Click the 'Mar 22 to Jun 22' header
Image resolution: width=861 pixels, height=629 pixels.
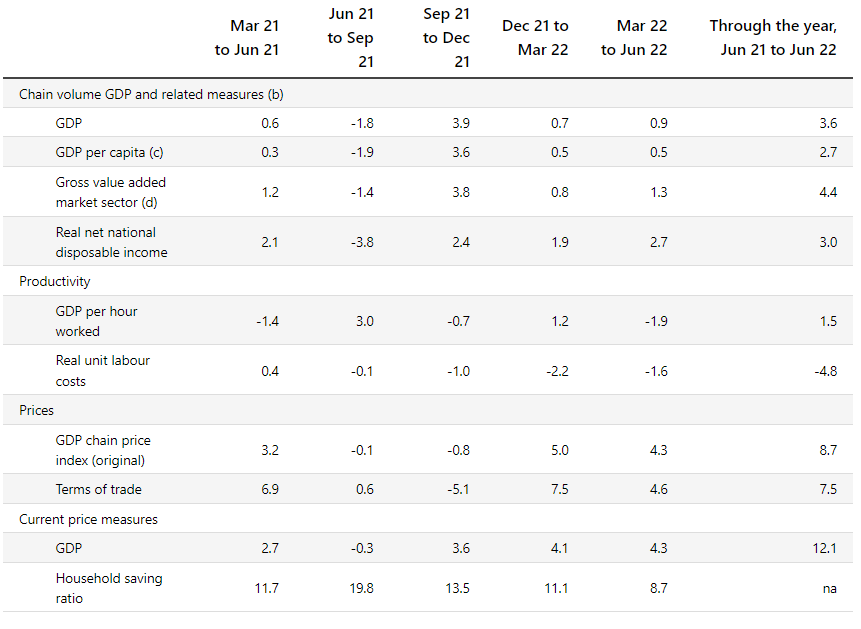point(634,38)
